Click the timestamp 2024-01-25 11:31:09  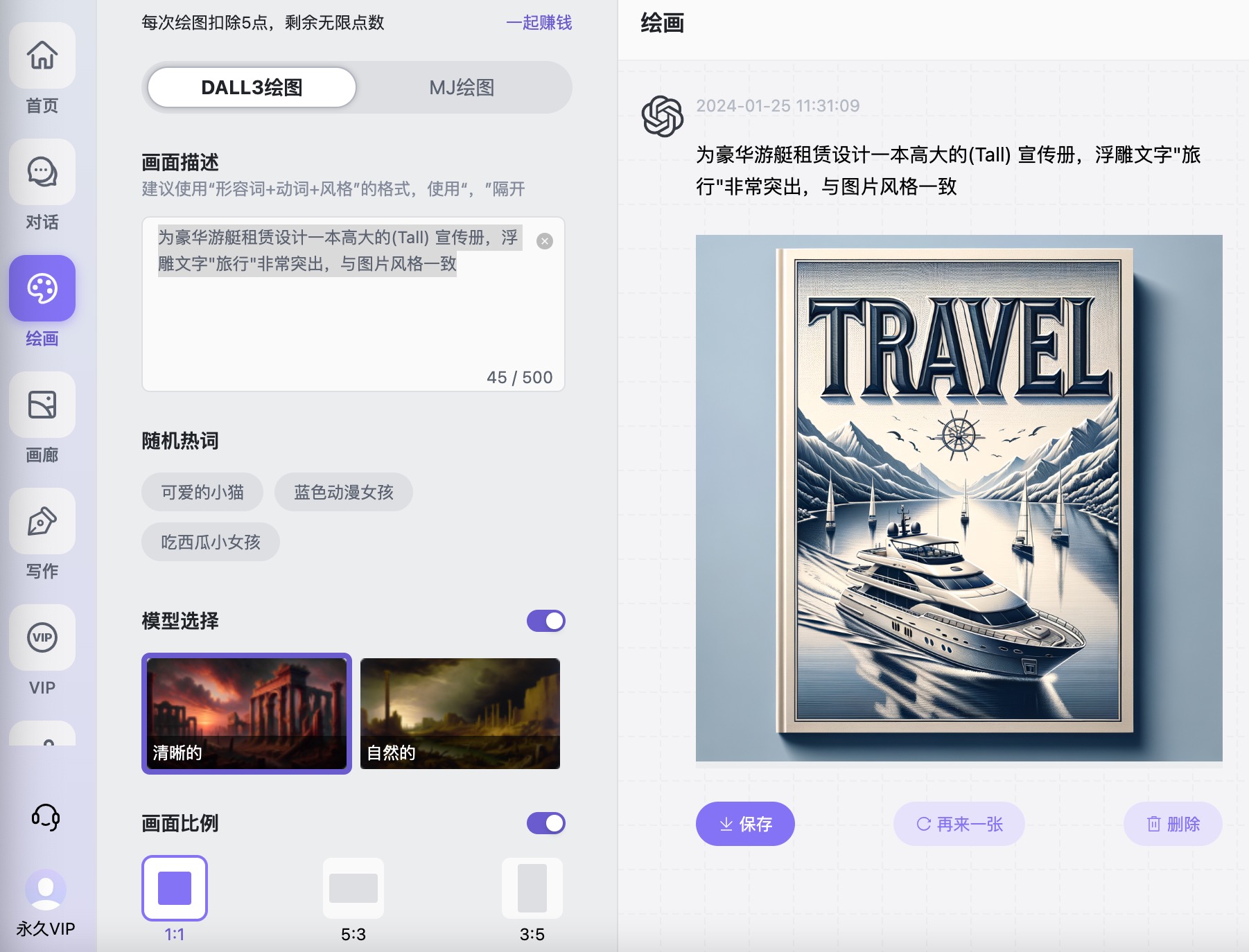[778, 106]
